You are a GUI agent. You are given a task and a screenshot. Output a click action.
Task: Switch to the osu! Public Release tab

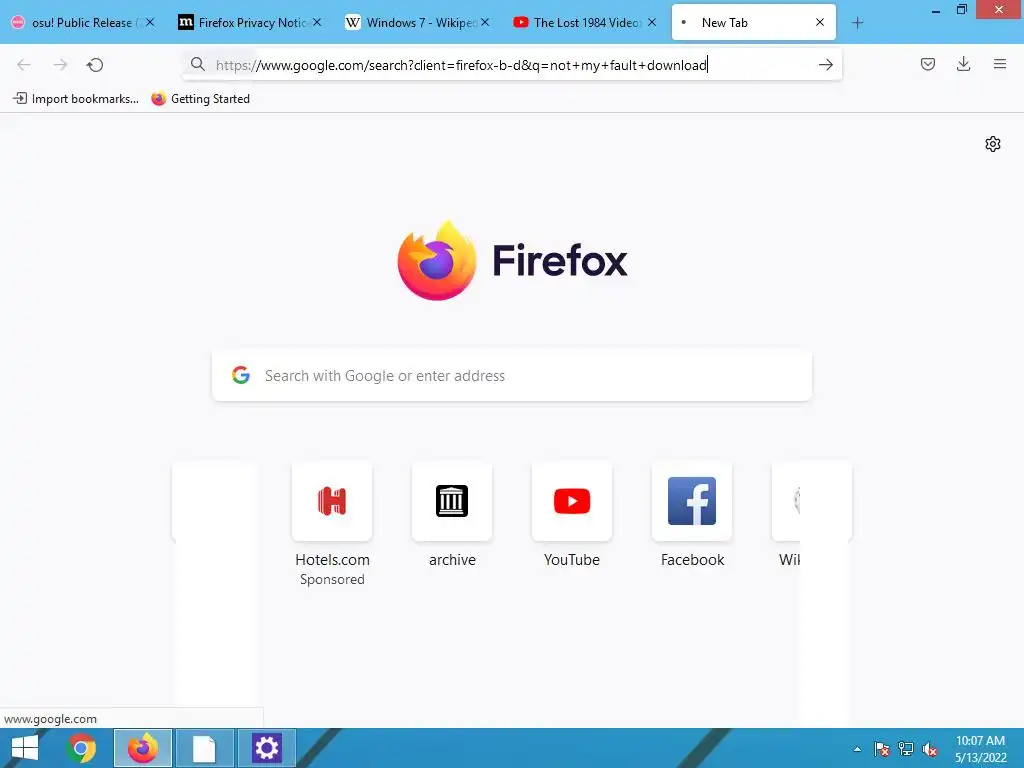[x=82, y=22]
